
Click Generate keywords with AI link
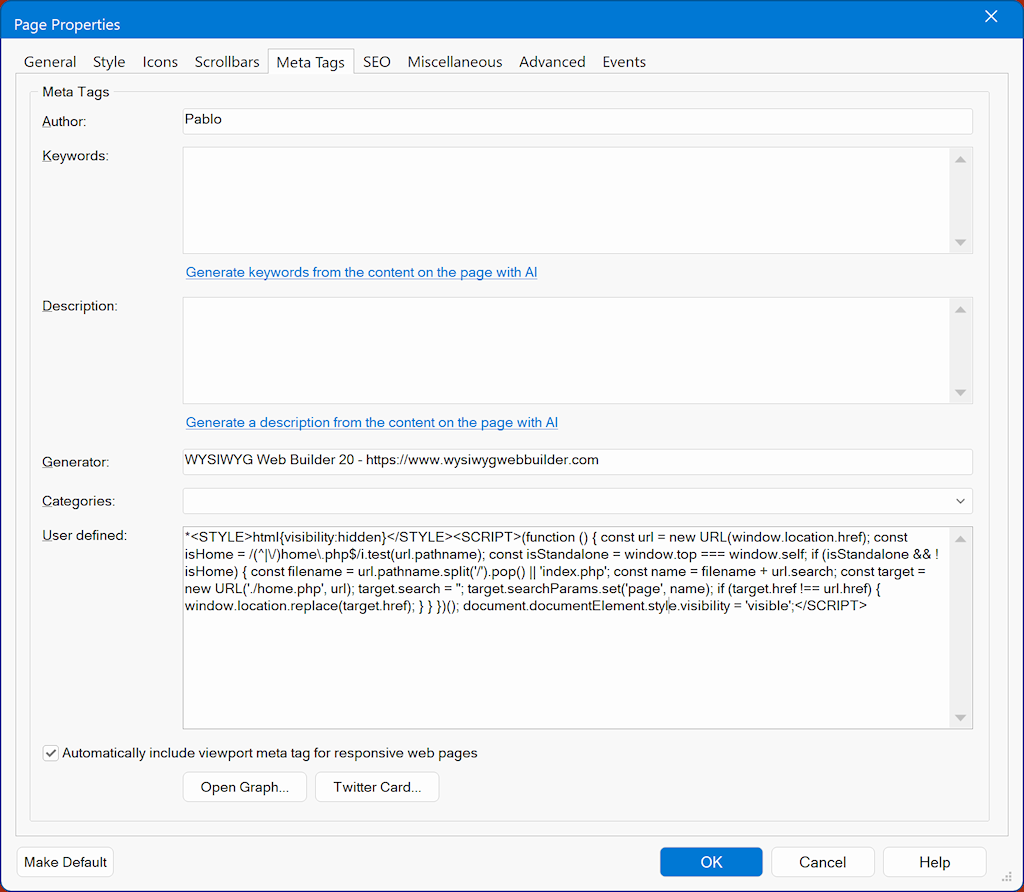click(361, 272)
